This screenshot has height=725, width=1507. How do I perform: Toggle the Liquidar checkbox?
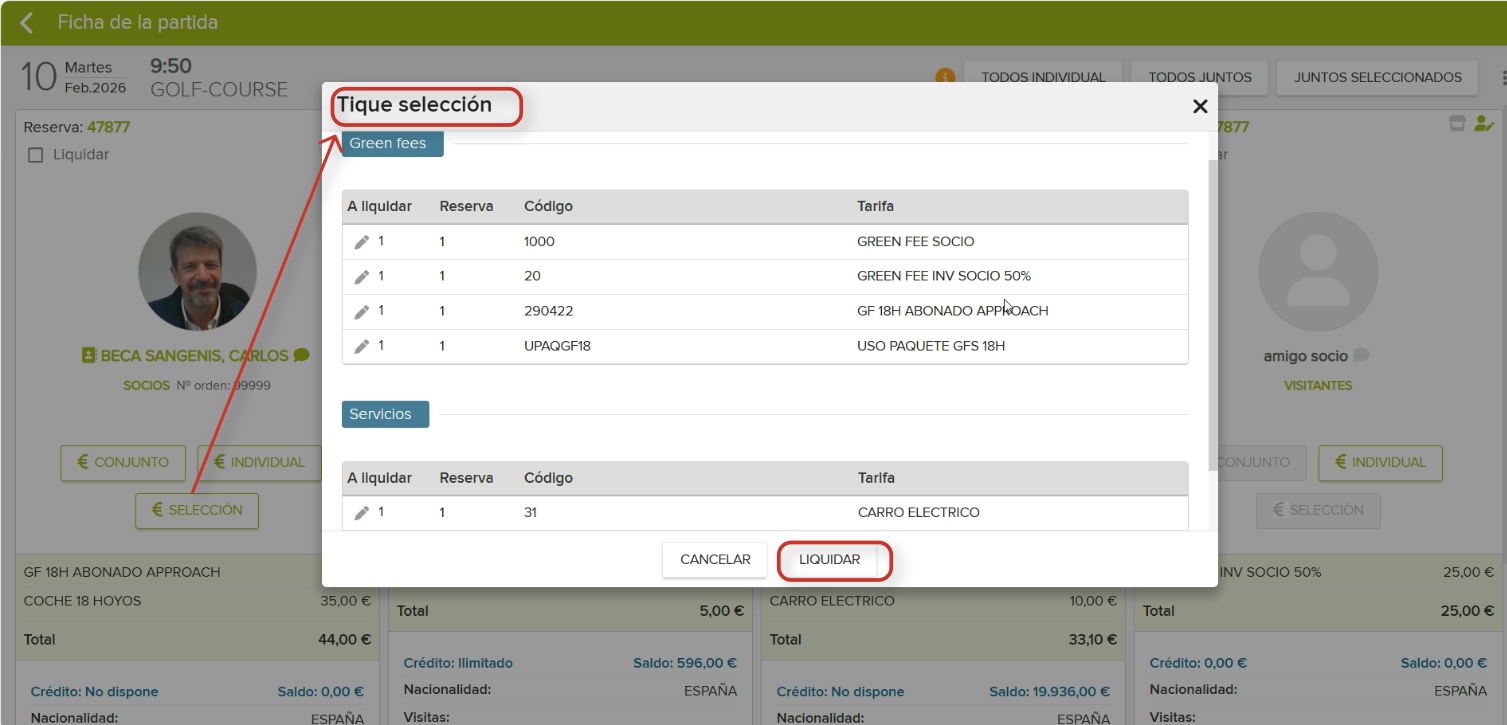pyautogui.click(x=36, y=155)
